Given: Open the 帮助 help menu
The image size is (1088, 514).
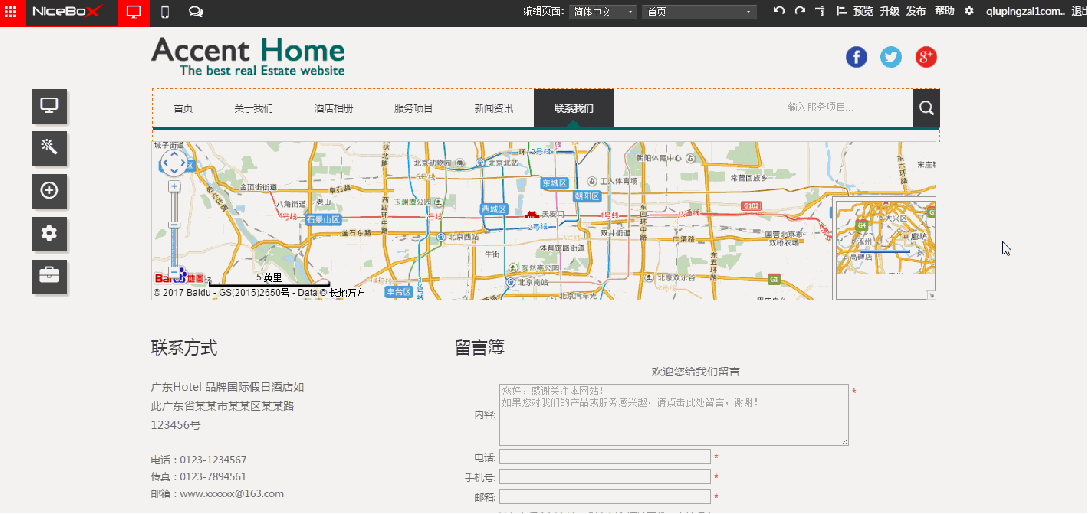Looking at the screenshot, I should coord(944,12).
